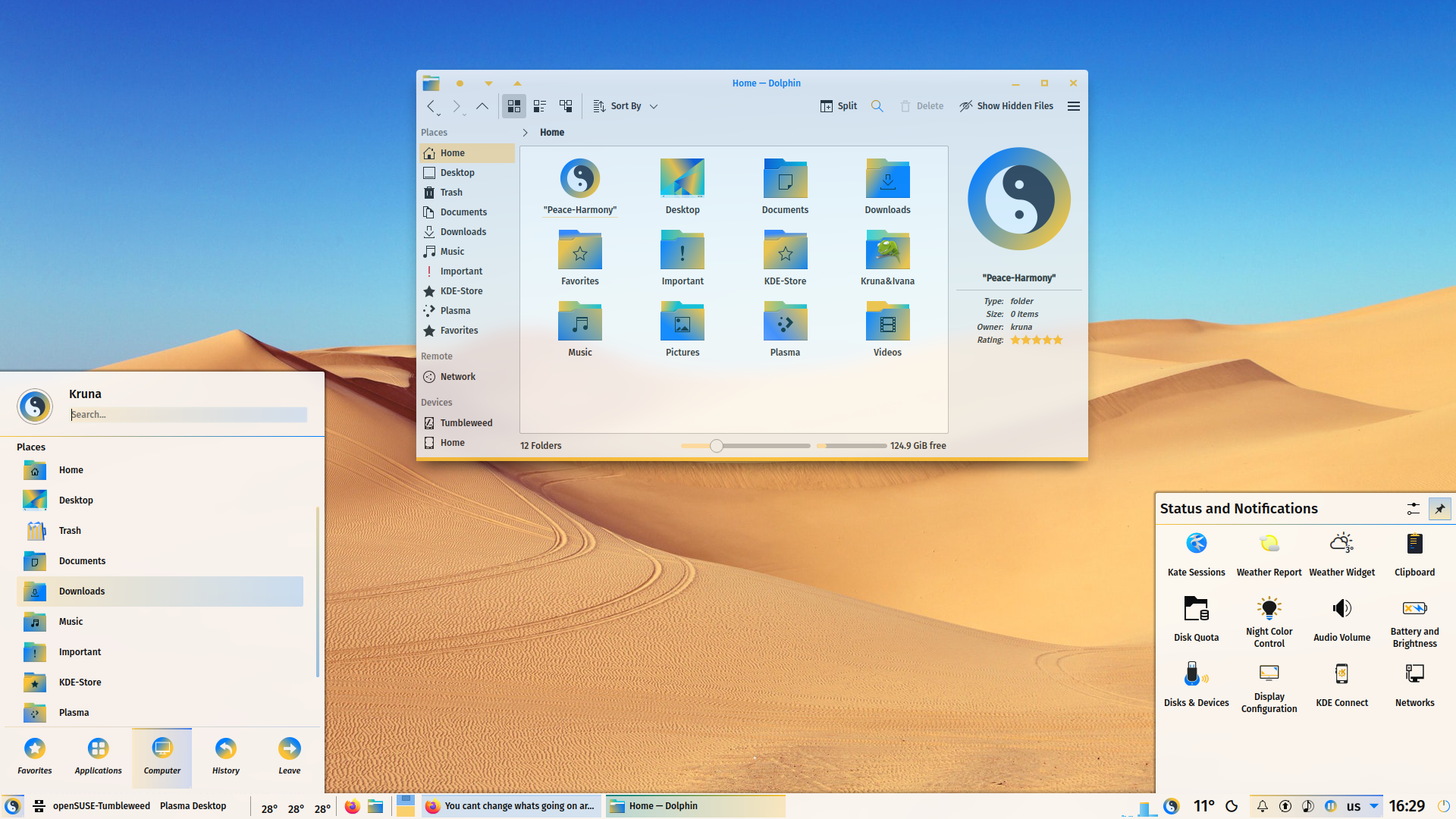Switch Dolphin to Compact view mode
The image size is (1456, 819).
pyautogui.click(x=540, y=106)
